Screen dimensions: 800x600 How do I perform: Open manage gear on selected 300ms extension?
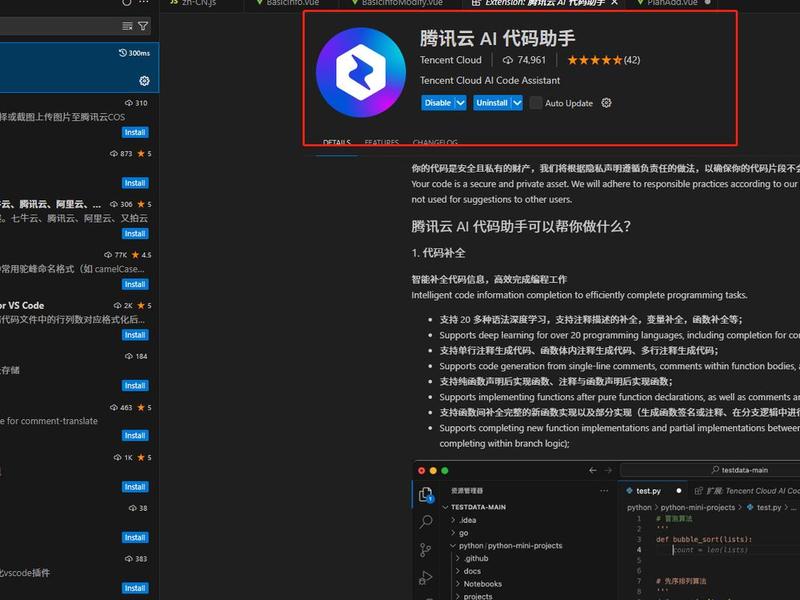[x=144, y=81]
